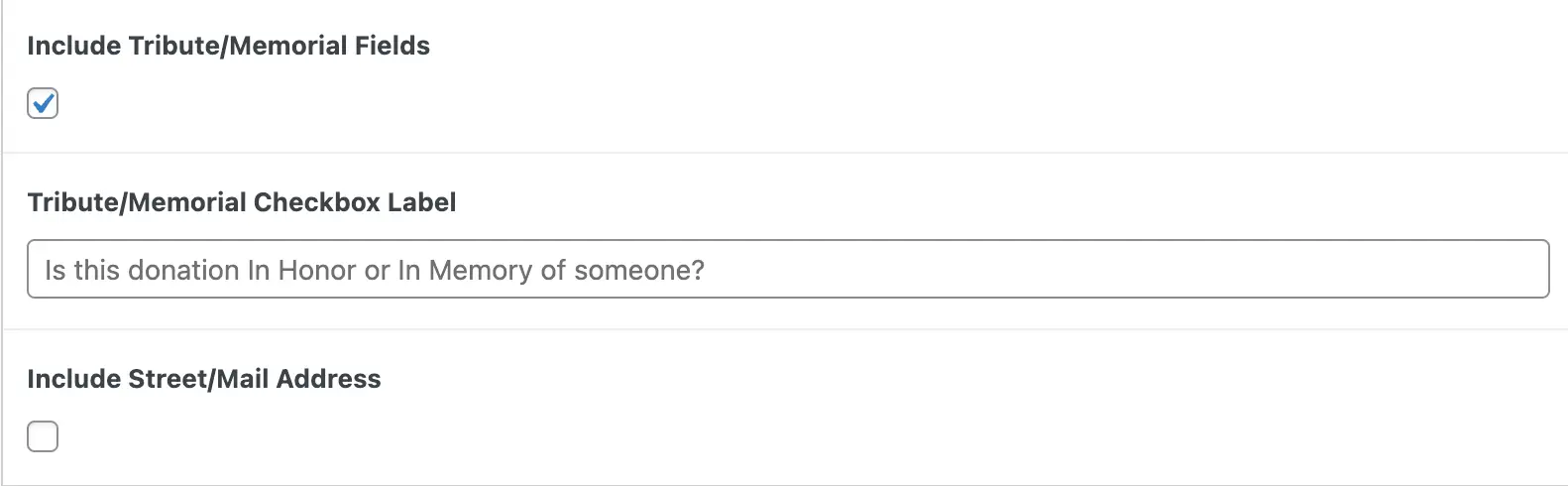The height and width of the screenshot is (486, 1568).
Task: Place cursor on "Memory" in the label field
Action: pyautogui.click(x=481, y=270)
